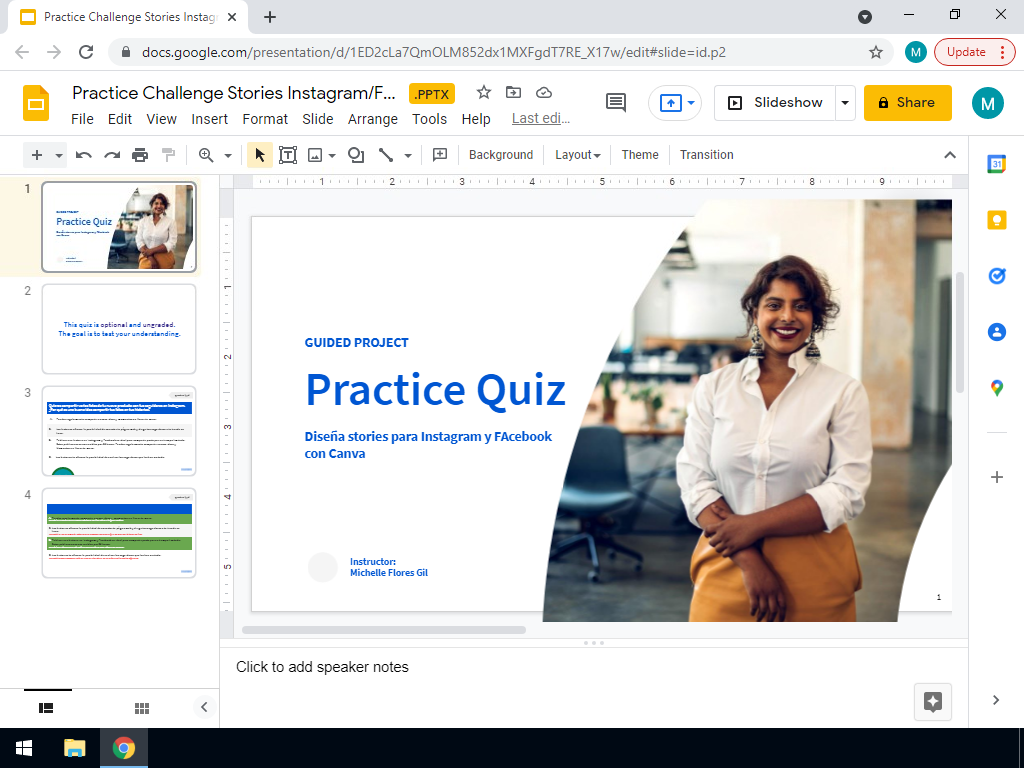
Task: Open Google Keep in side panel
Action: click(996, 221)
